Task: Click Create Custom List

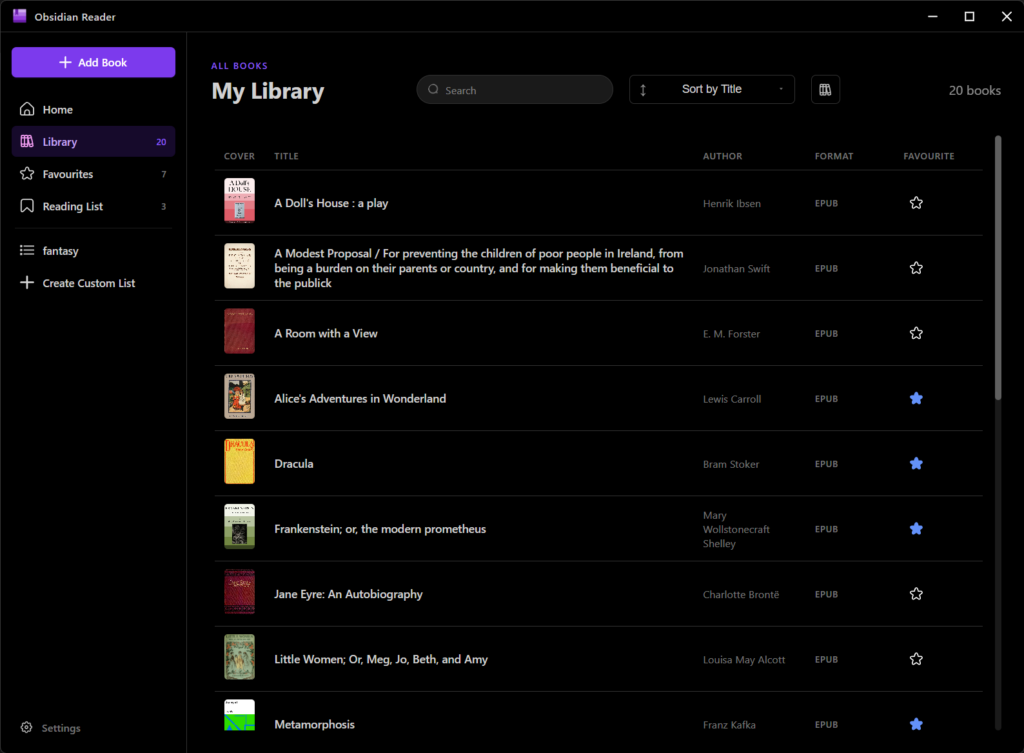Action: point(93,283)
